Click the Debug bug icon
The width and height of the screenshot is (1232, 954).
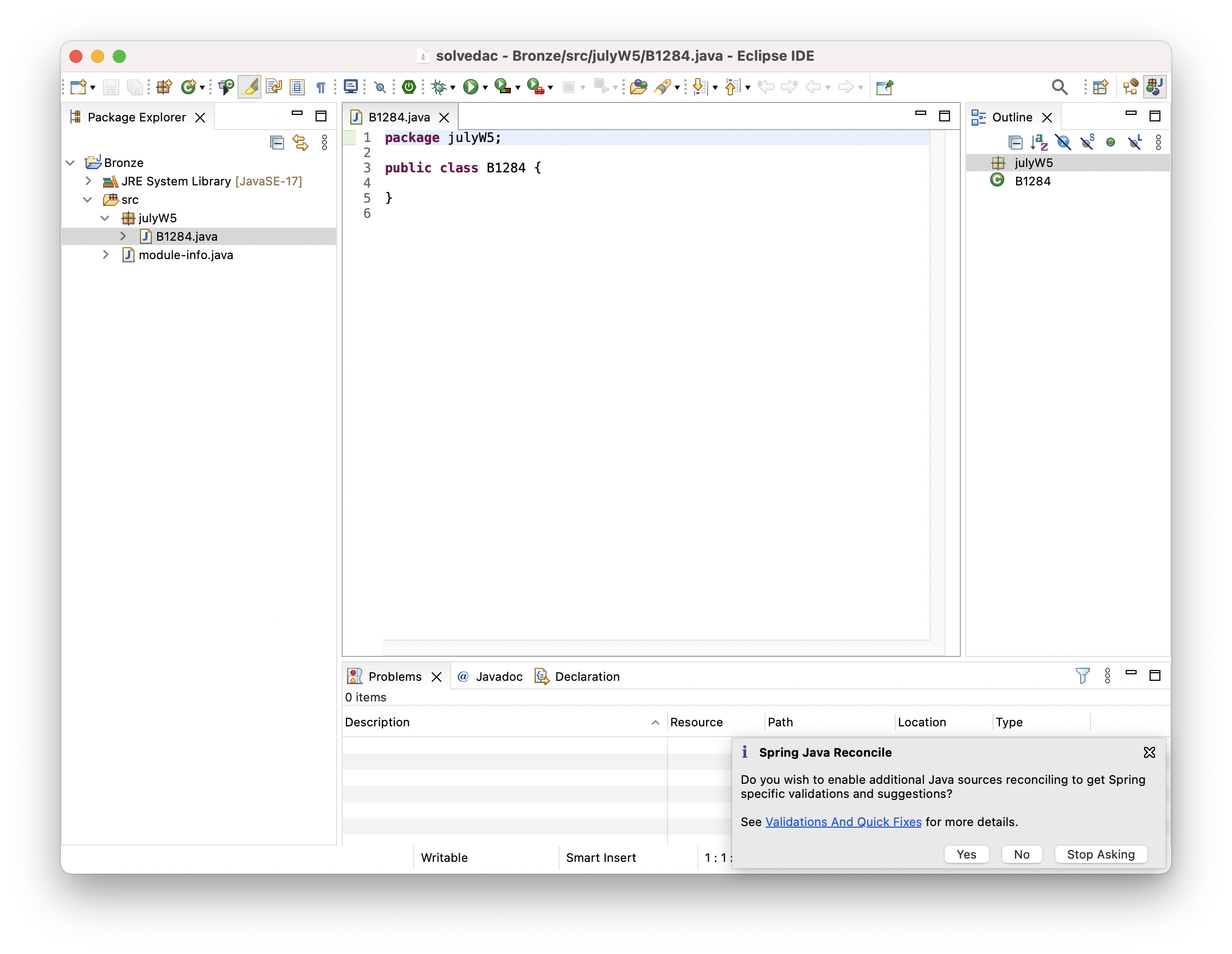pos(438,87)
